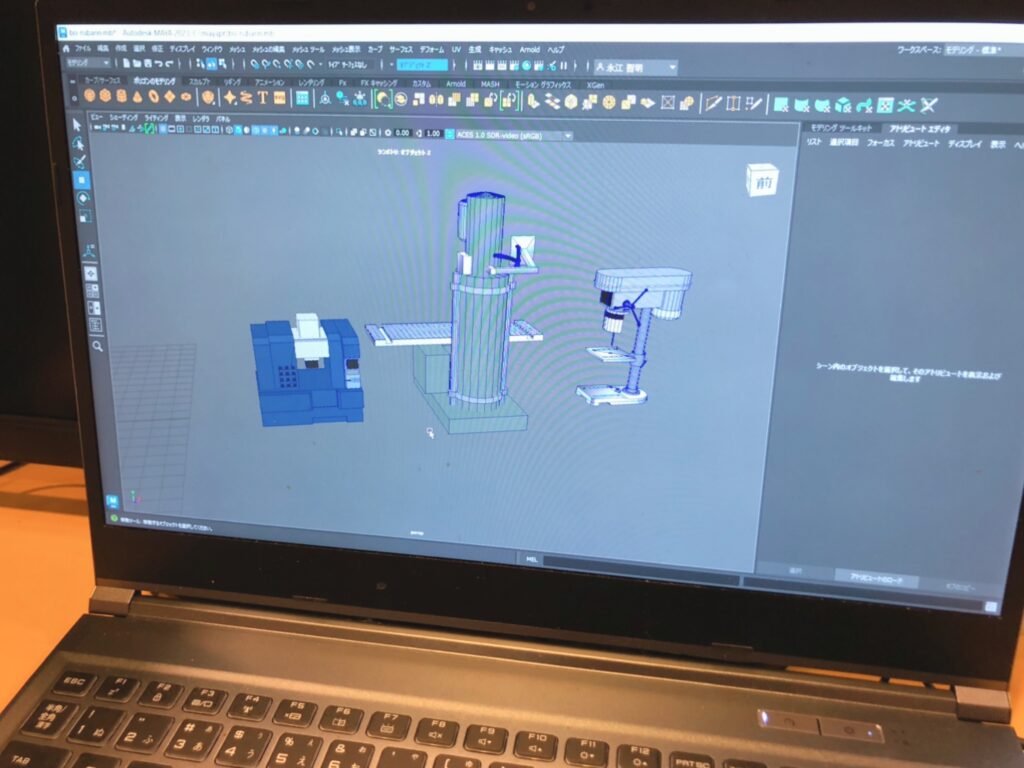
Task: Open the Outliner layout button
Action: click(95, 325)
